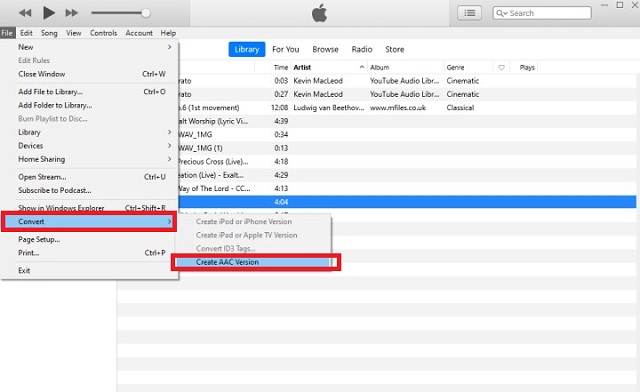Click the www.mfiles.co.uk album cell
Image resolution: width=640 pixels, height=392 pixels.
pyautogui.click(x=398, y=107)
